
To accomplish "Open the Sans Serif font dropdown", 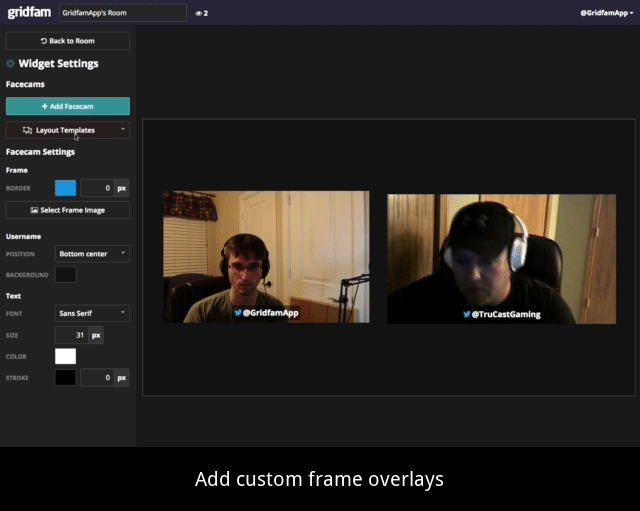I will (92, 313).
